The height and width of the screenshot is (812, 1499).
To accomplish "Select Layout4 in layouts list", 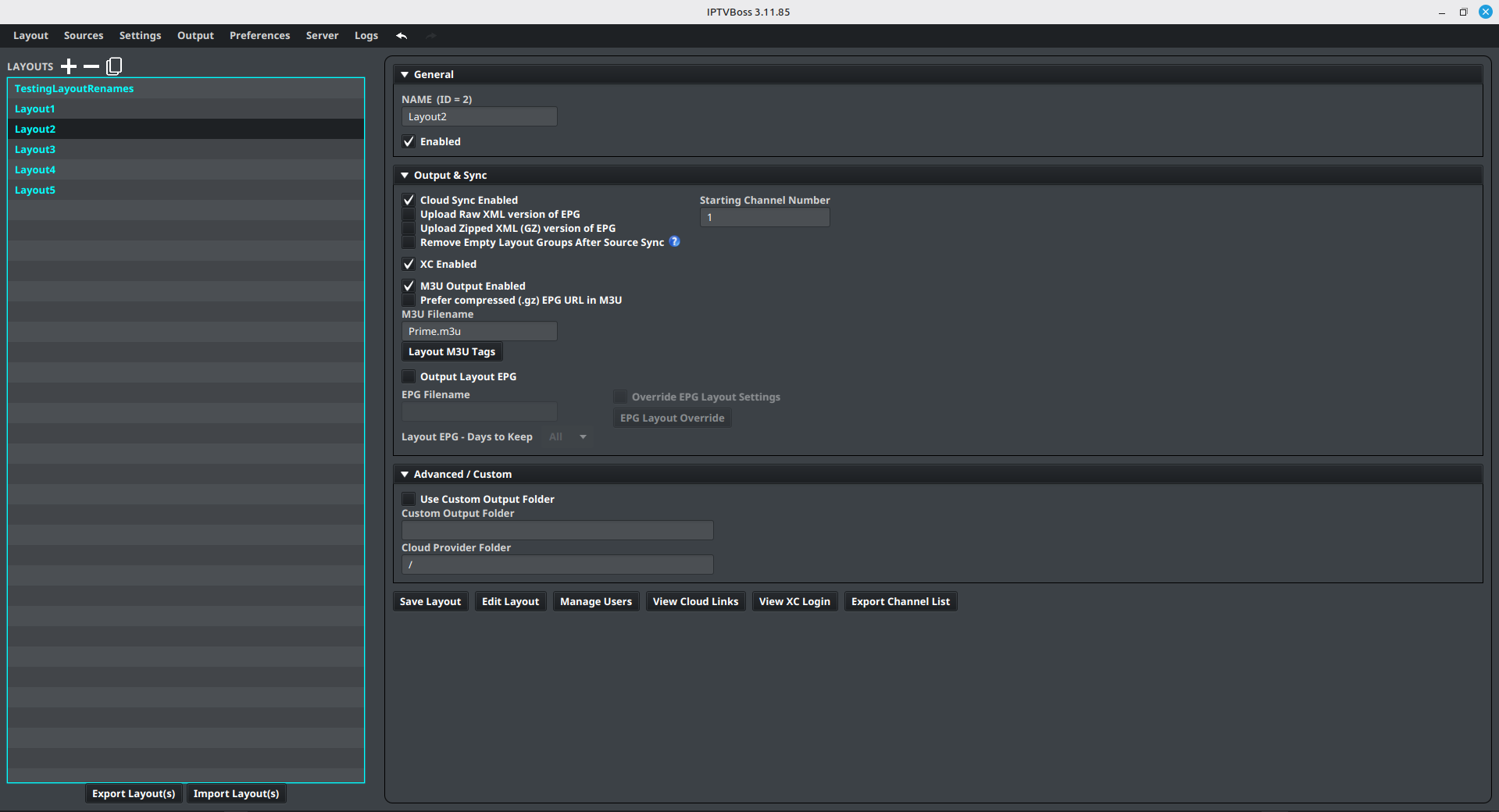I will [x=186, y=169].
